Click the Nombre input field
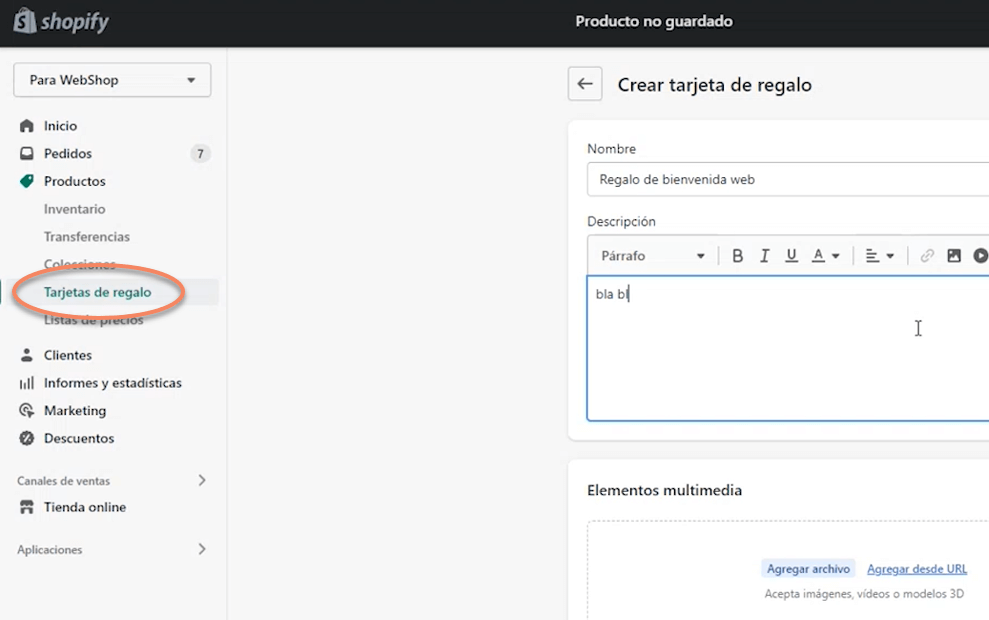The width and height of the screenshot is (989, 620). click(787, 180)
